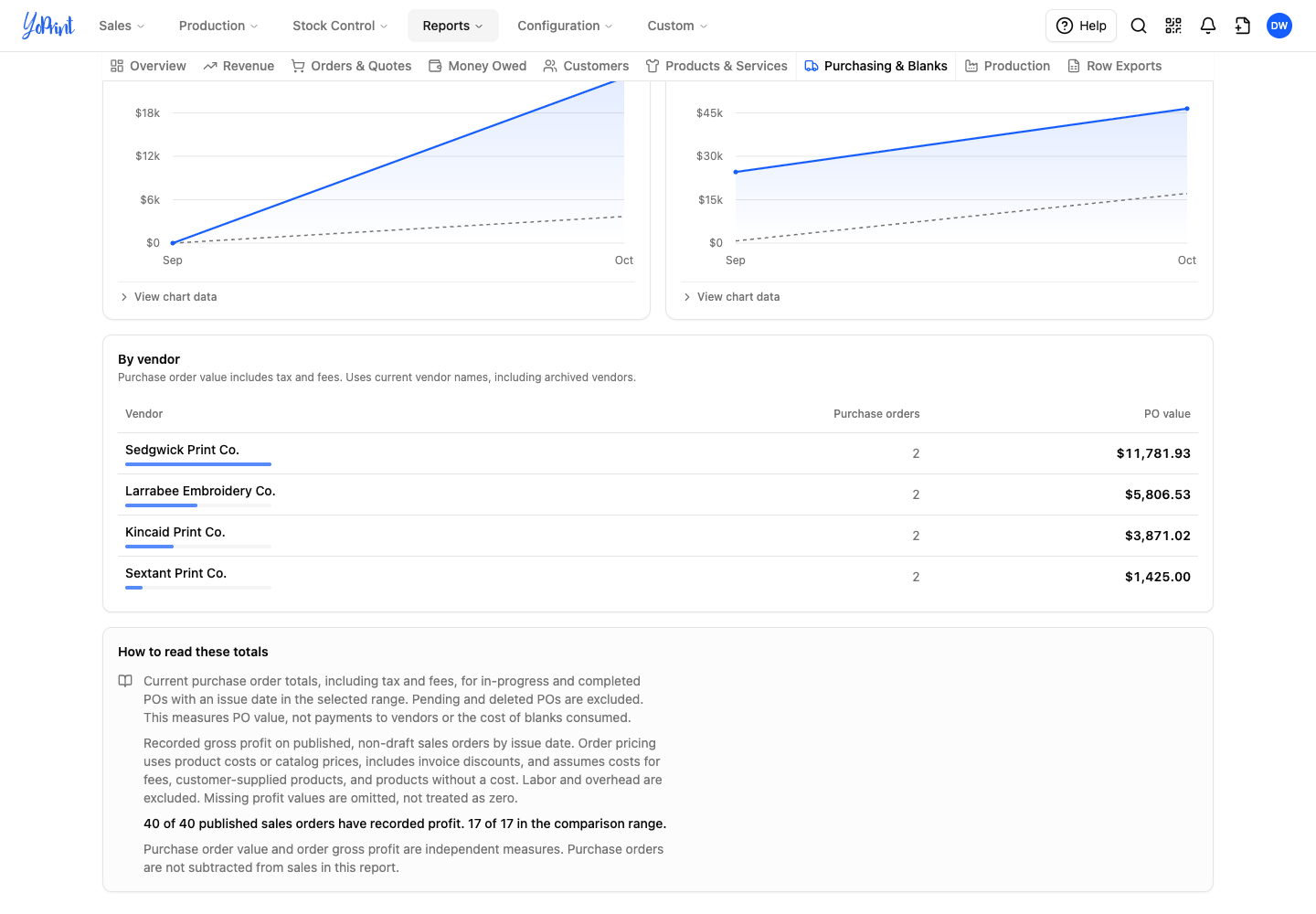
Task: Open the notifications bell
Action: click(x=1208, y=26)
